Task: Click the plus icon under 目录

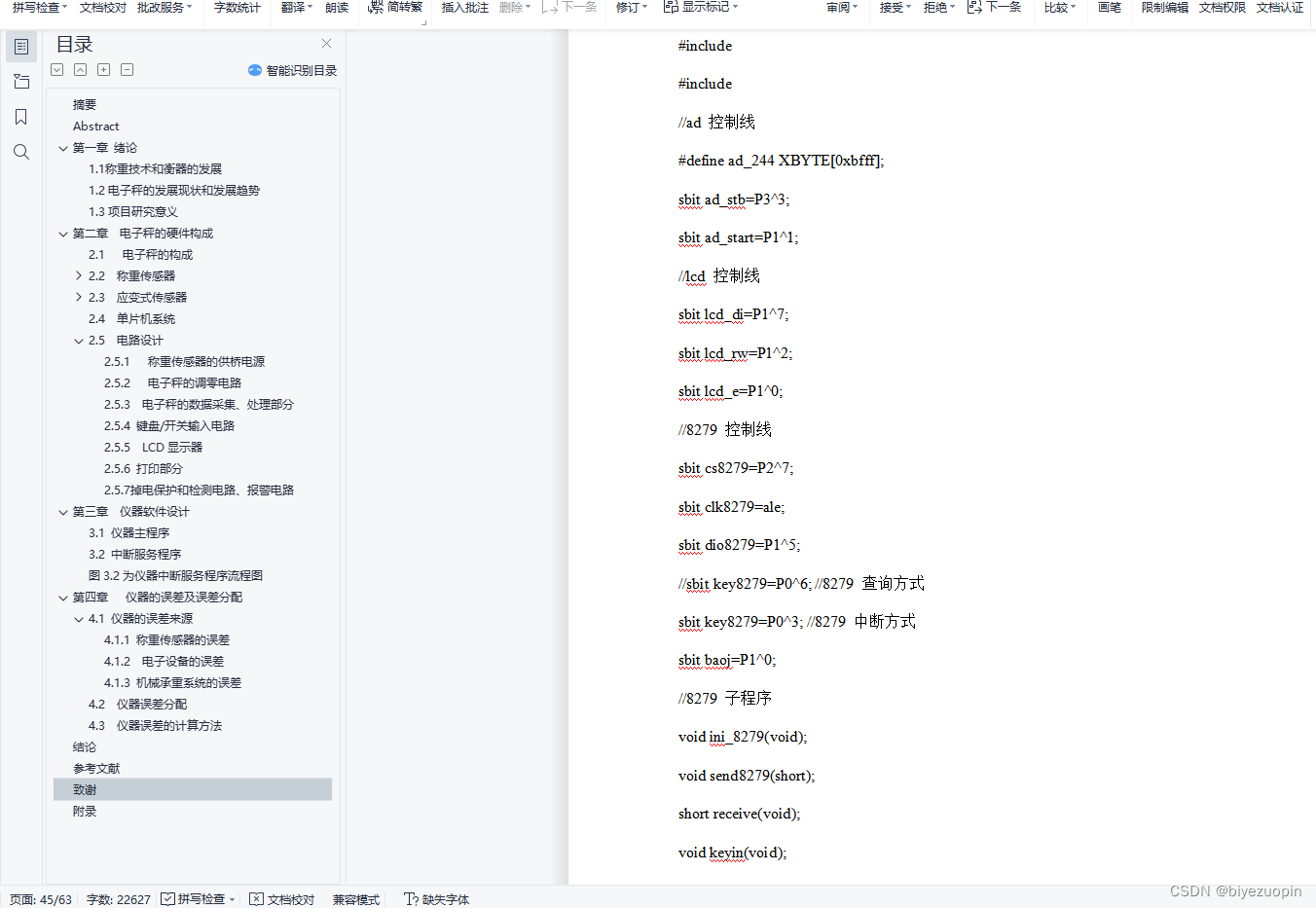Action: point(104,70)
